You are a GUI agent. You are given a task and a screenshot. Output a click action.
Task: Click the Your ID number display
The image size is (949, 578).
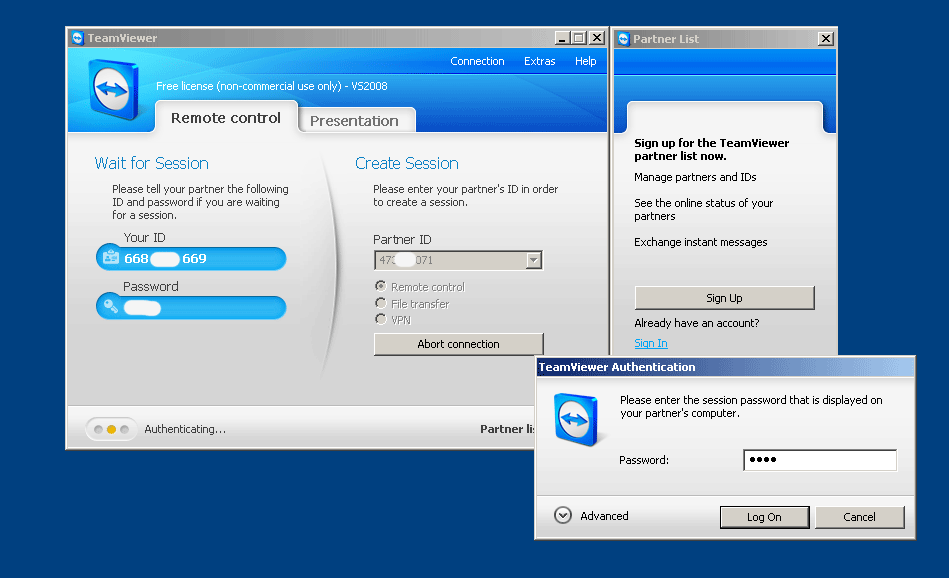click(165, 258)
